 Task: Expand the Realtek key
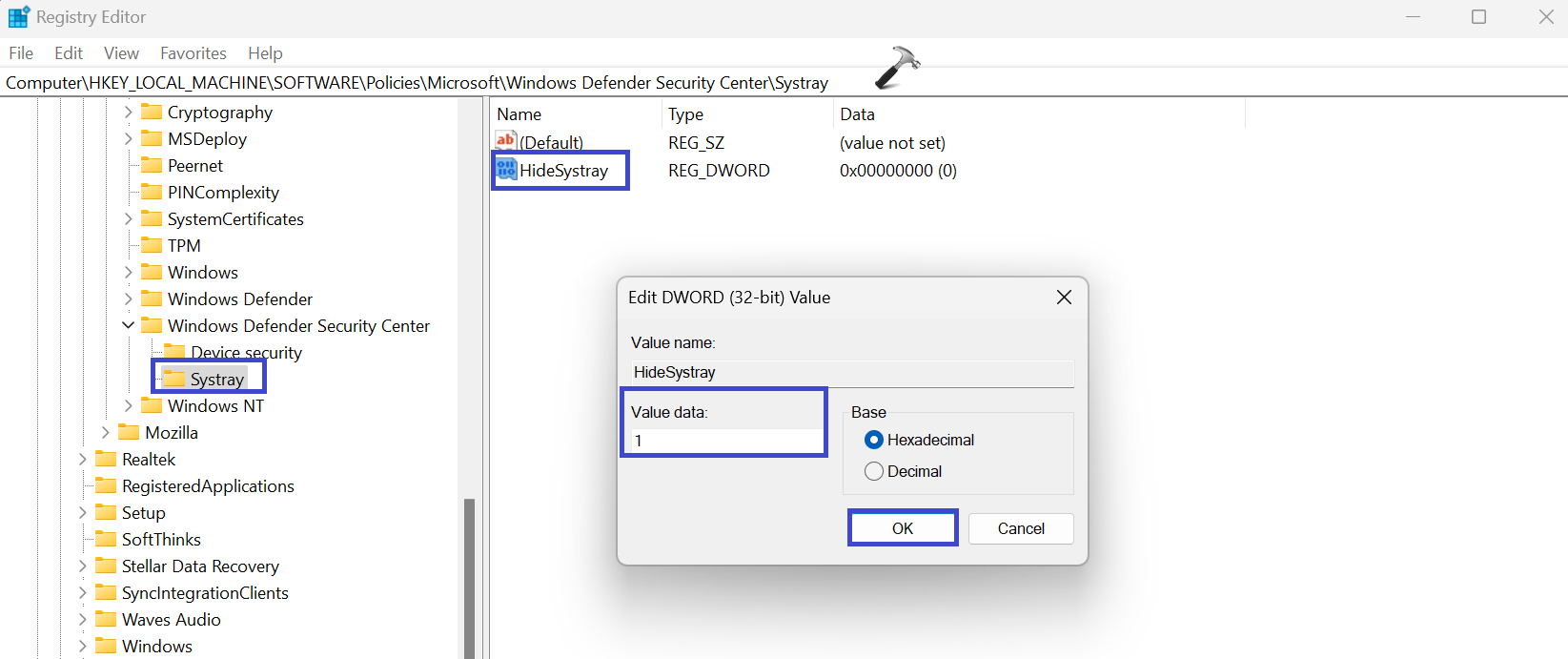click(x=83, y=459)
